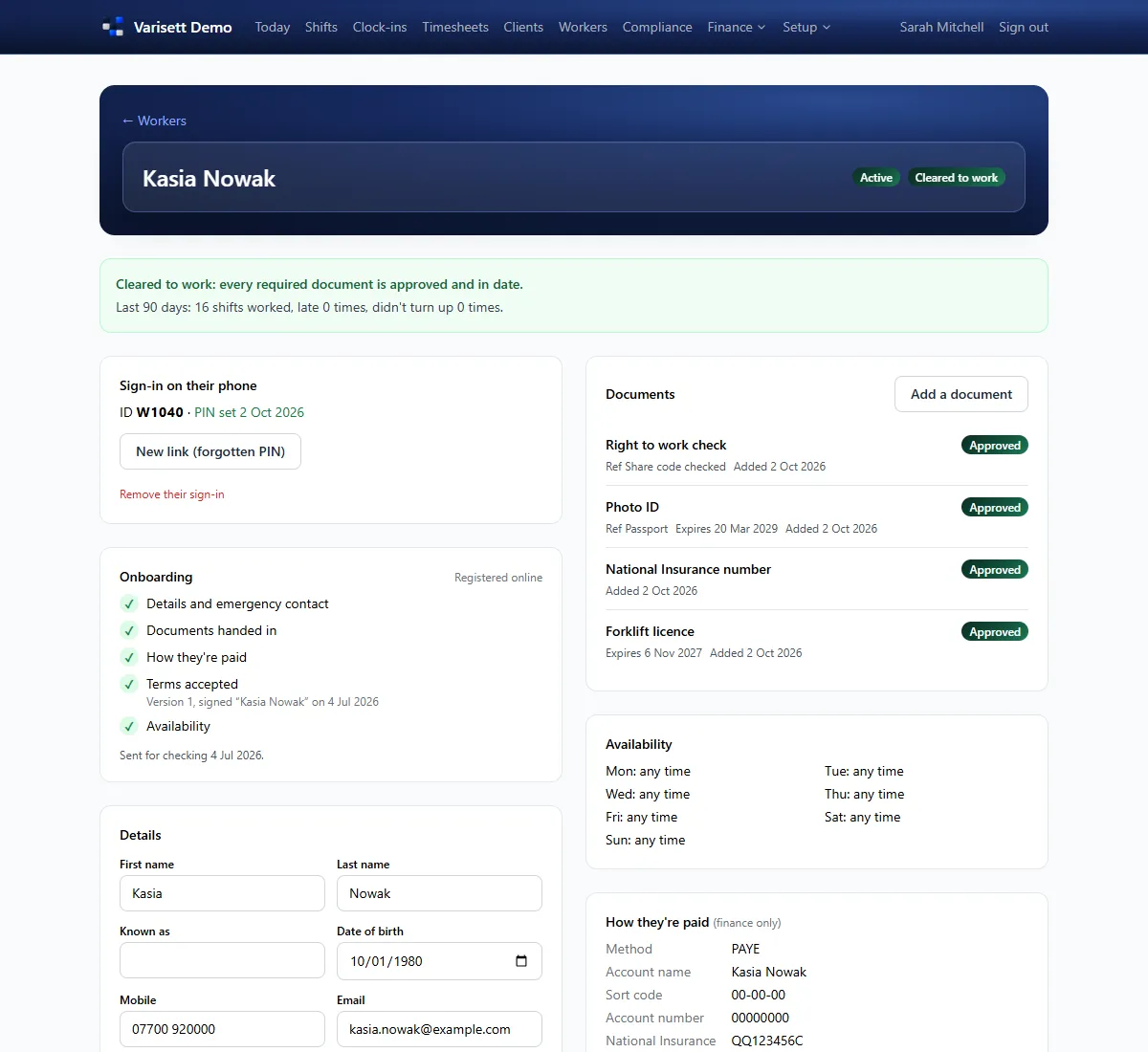The width and height of the screenshot is (1148, 1052).
Task: Click the Kasia Nowak page heading
Action: pyautogui.click(x=209, y=179)
